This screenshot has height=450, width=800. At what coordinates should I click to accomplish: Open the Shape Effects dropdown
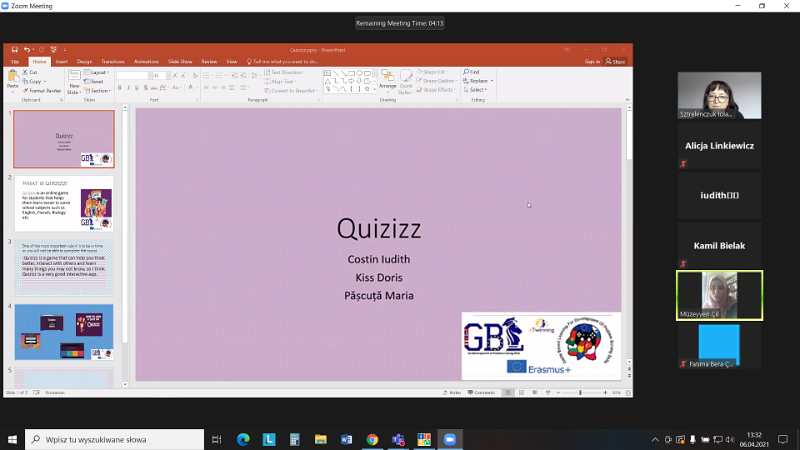[x=436, y=90]
